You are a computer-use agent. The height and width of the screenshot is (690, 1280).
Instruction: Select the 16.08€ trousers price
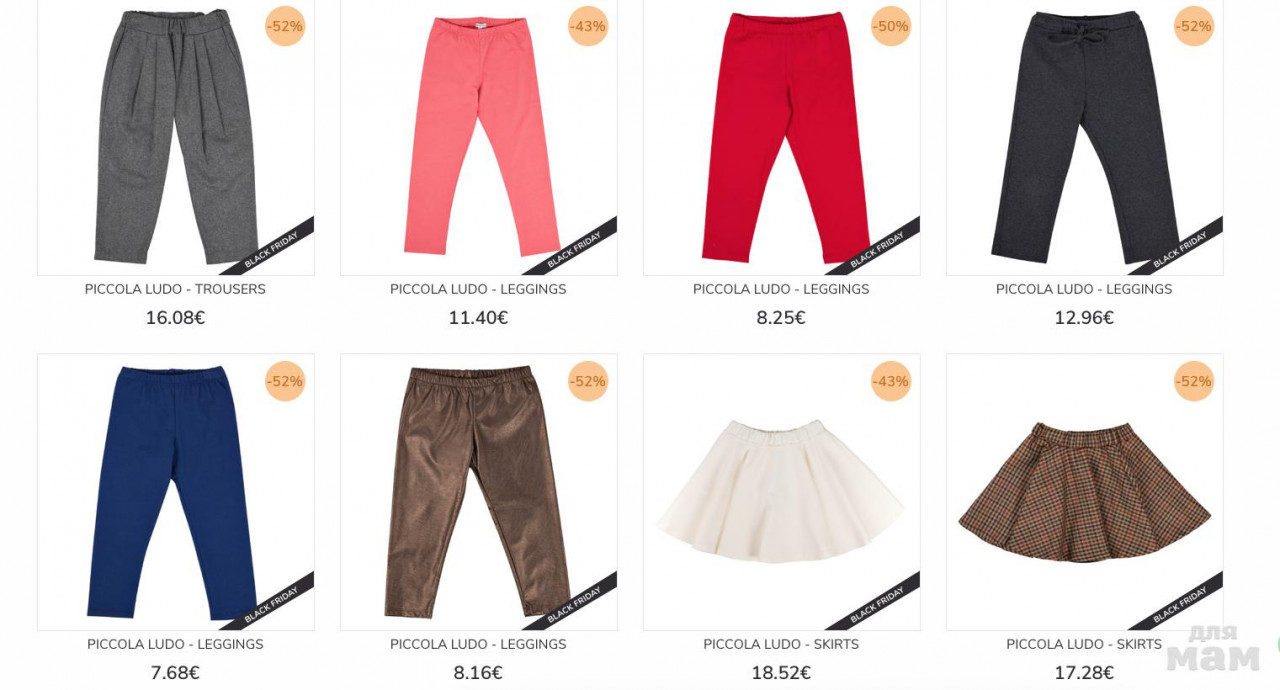175,318
